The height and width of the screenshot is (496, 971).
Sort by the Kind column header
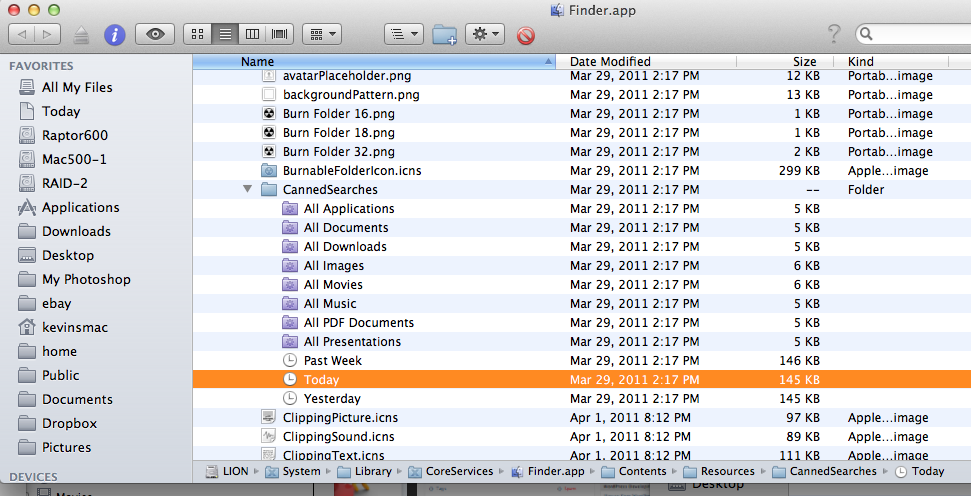890,61
